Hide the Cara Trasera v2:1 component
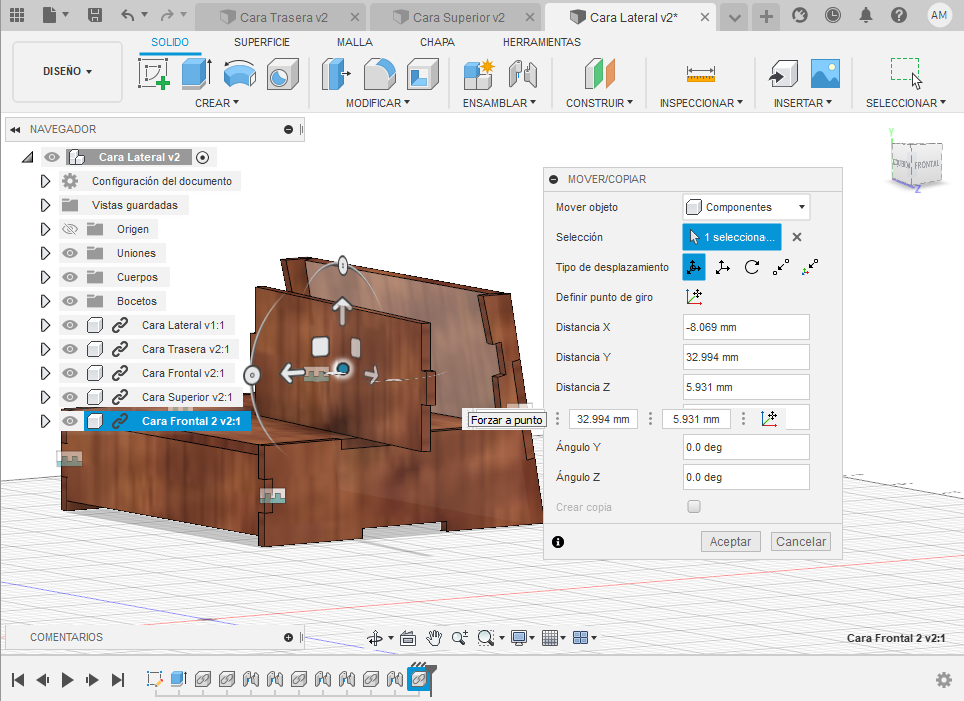Viewport: 964px width, 701px height. (x=70, y=349)
